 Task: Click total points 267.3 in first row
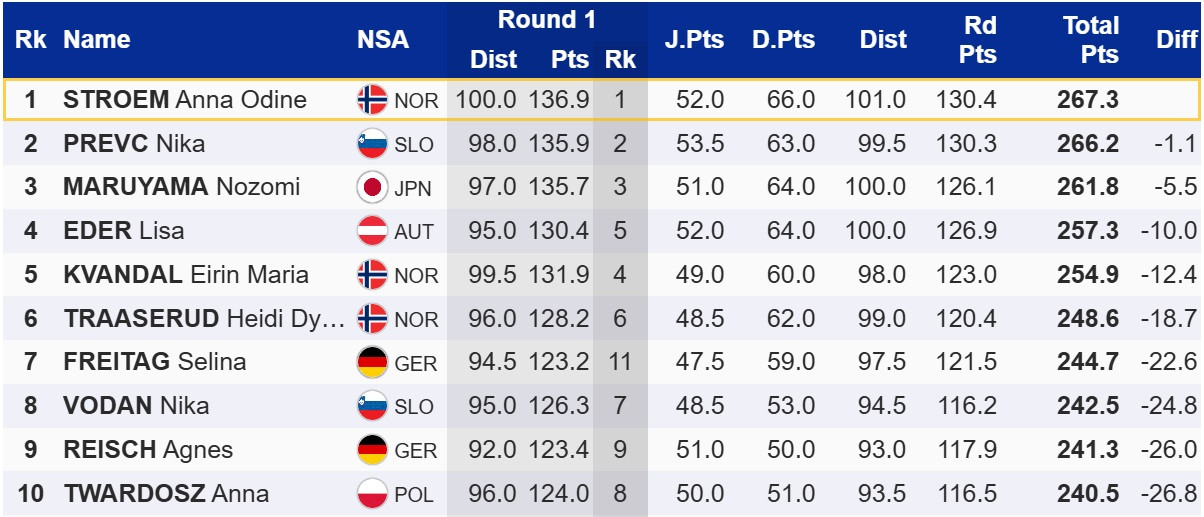(x=1087, y=100)
